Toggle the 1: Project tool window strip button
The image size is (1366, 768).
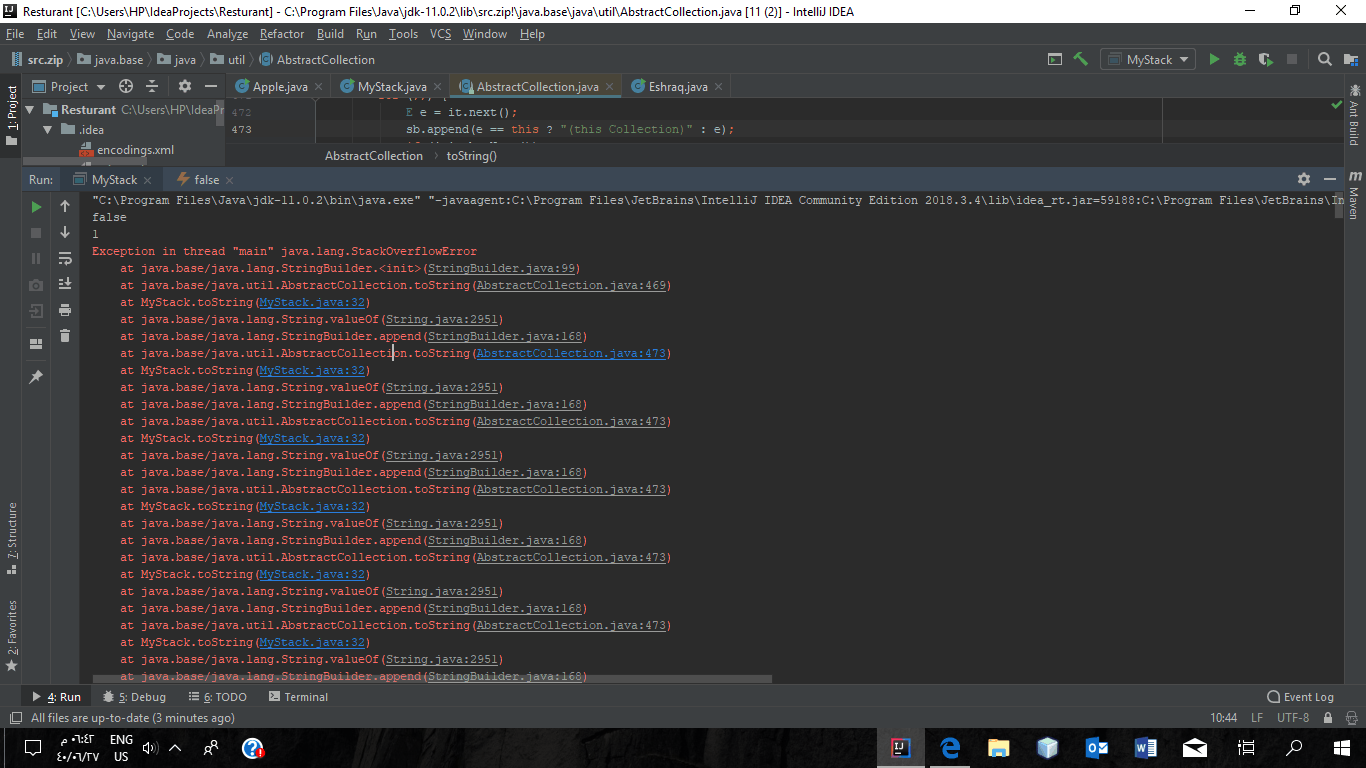click(x=11, y=116)
